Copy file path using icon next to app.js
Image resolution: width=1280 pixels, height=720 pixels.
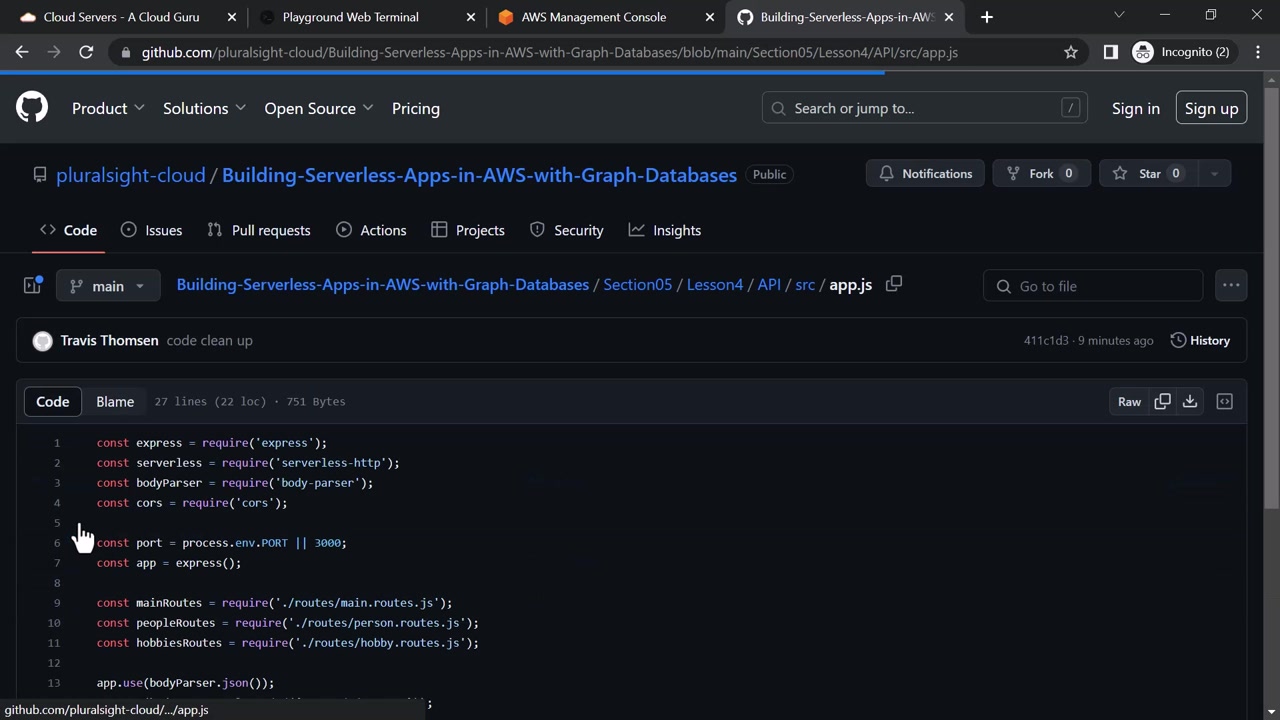coord(894,284)
